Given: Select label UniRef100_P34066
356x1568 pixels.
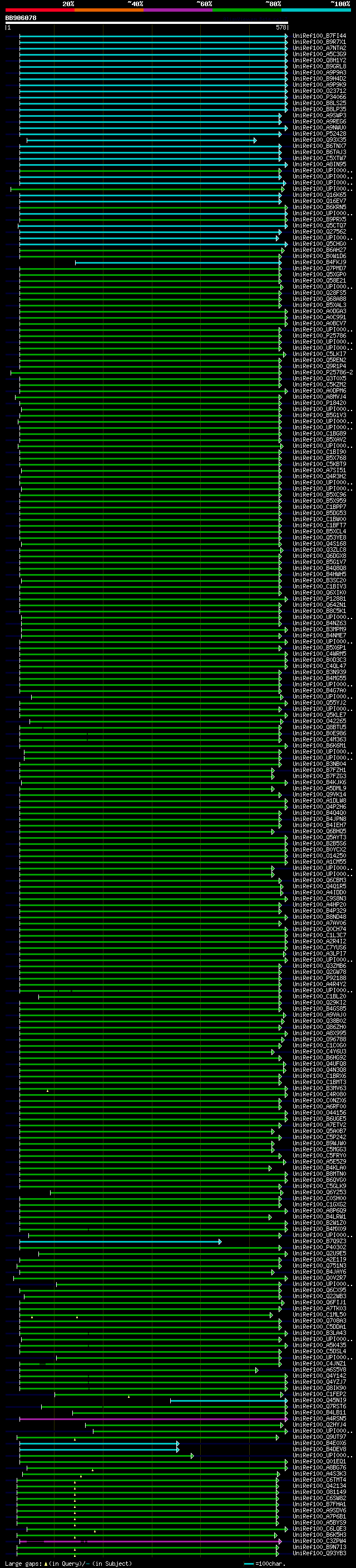Looking at the screenshot, I should 319,97.
